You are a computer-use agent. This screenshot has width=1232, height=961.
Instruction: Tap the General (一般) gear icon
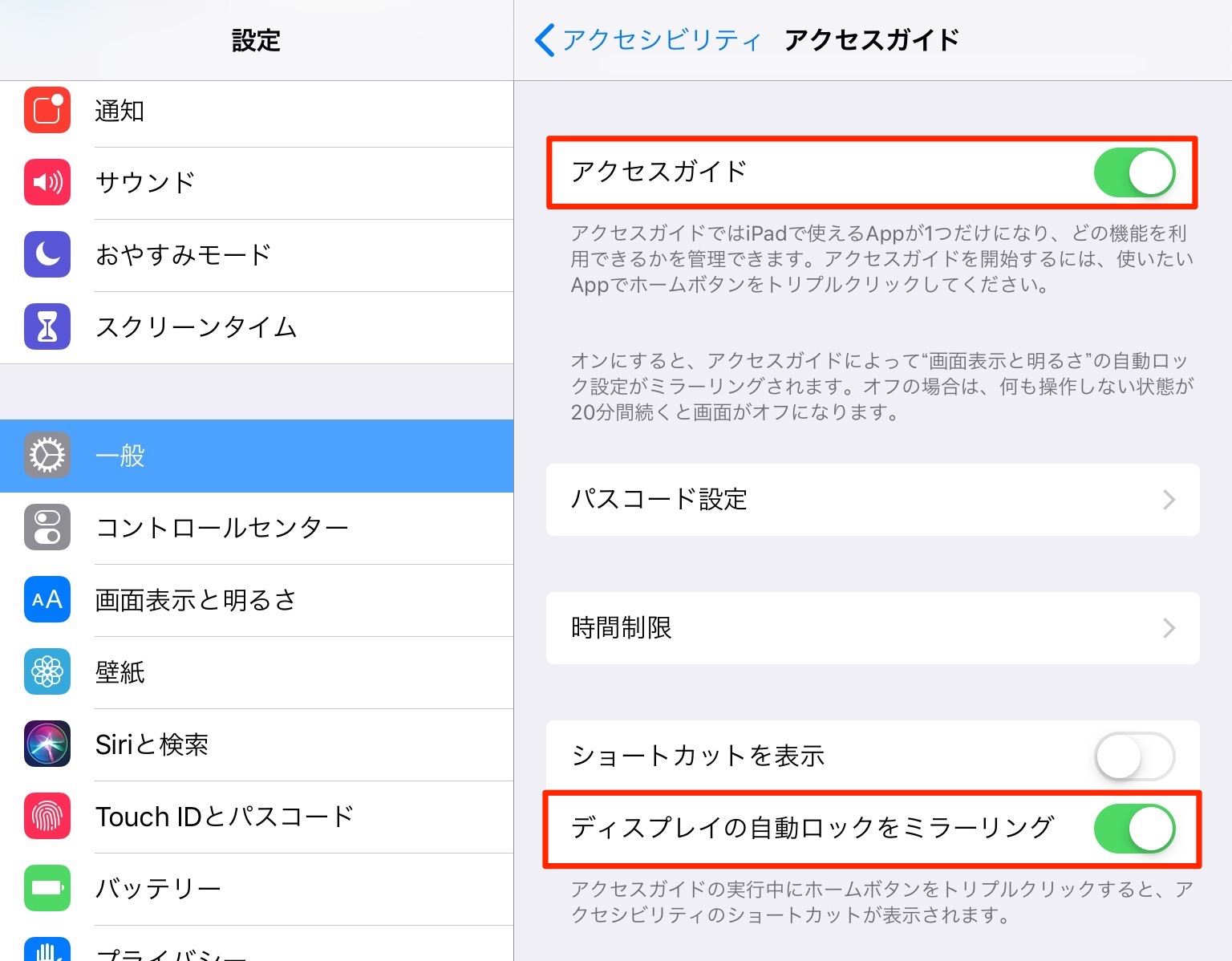pyautogui.click(x=47, y=455)
